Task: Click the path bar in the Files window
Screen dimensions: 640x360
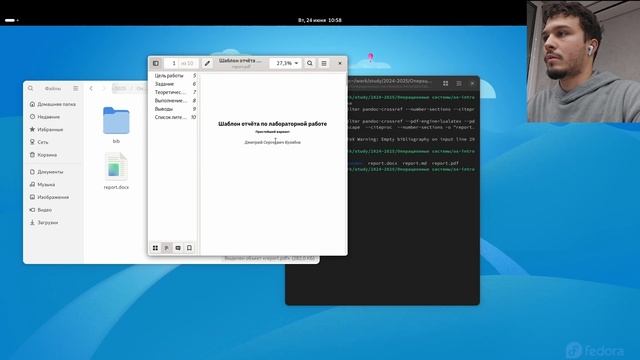Action: pyautogui.click(x=130, y=88)
